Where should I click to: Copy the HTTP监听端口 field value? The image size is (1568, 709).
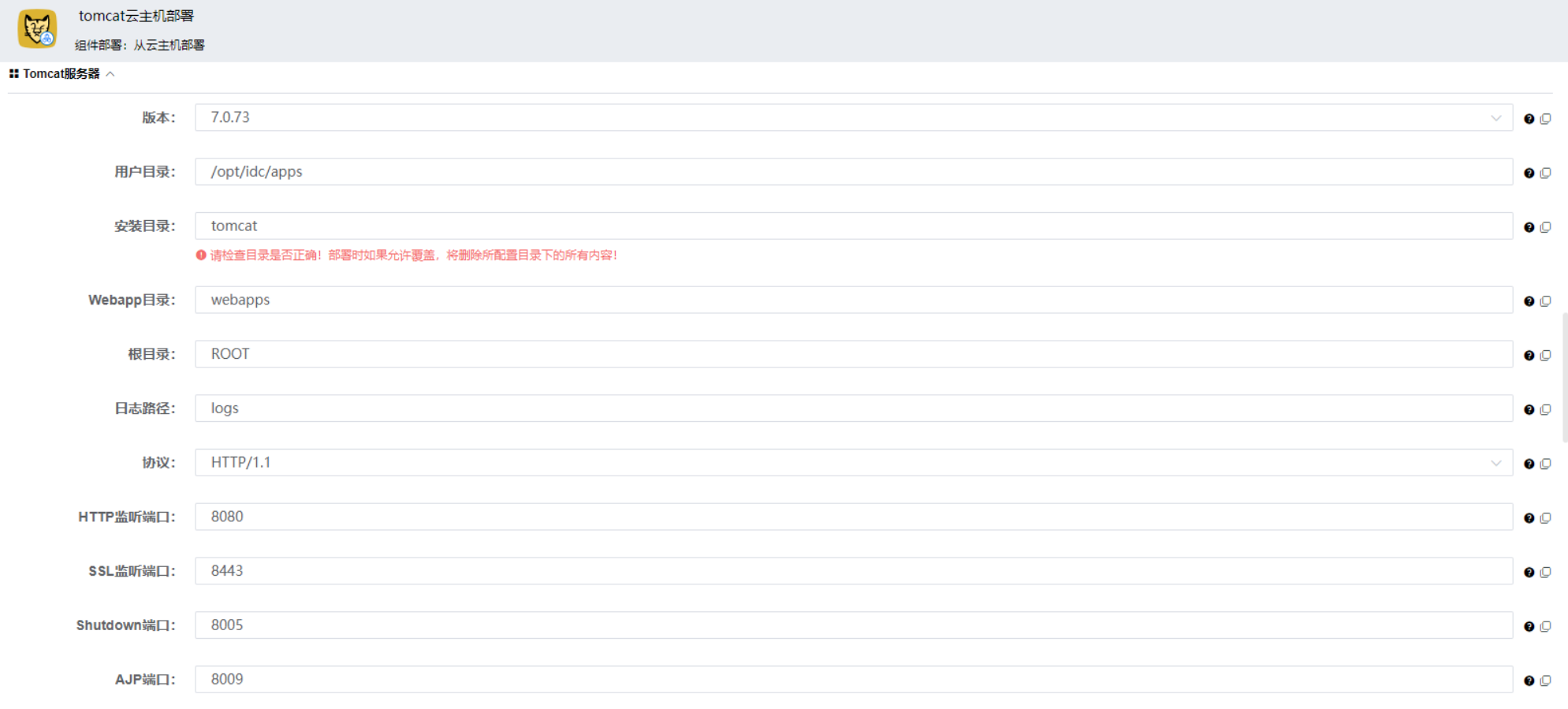click(1545, 518)
